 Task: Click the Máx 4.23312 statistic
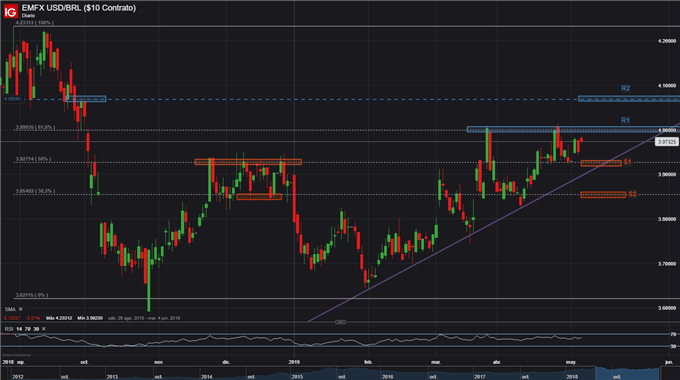pyautogui.click(x=59, y=318)
